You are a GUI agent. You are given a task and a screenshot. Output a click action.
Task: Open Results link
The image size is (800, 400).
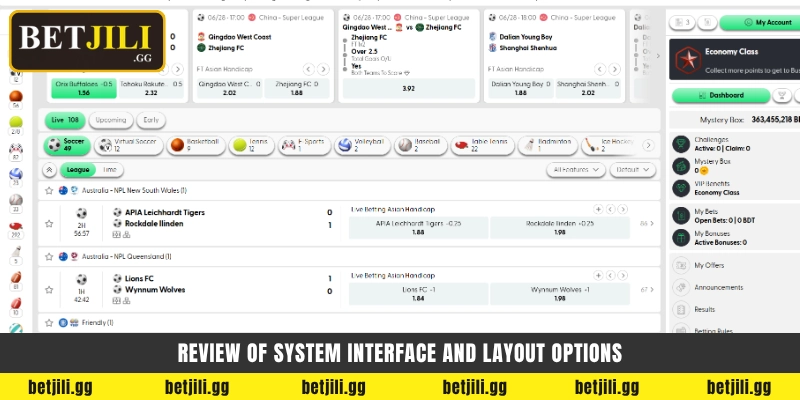(x=705, y=309)
